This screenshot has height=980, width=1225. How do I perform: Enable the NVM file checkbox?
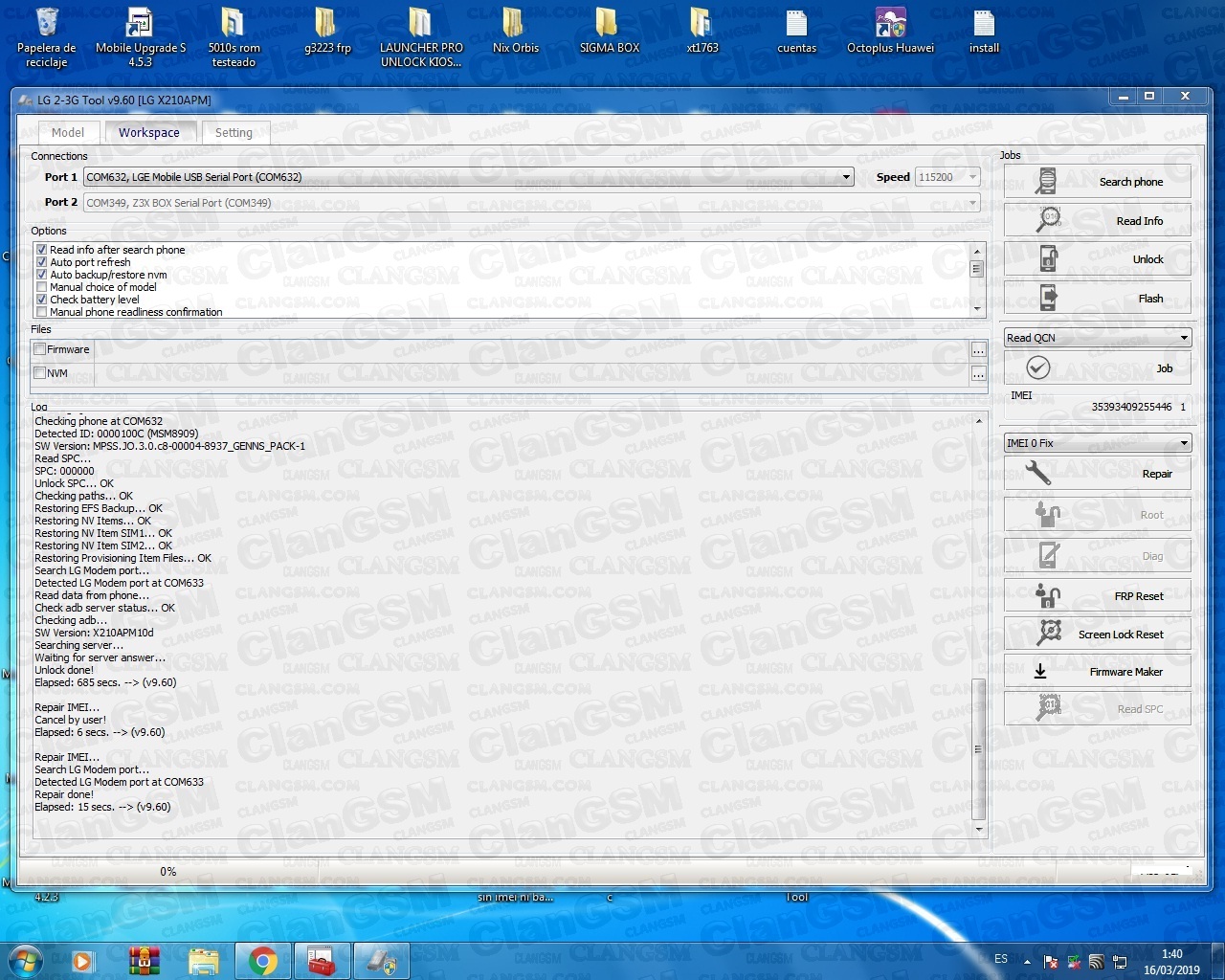coord(40,373)
